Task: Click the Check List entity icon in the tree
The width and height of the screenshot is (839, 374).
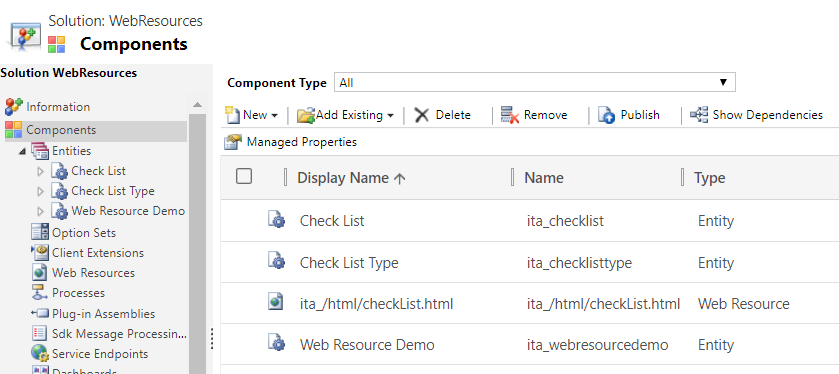Action: click(x=59, y=172)
